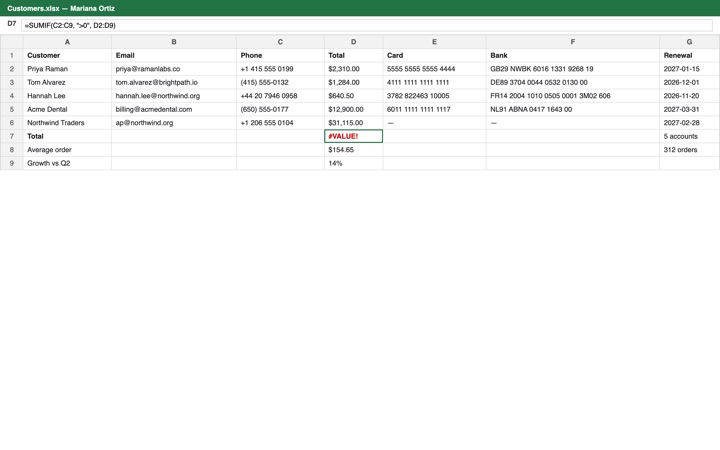This screenshot has height=450, width=720.
Task: Click phone +44 20 7946 0958
Action: (x=280, y=96)
